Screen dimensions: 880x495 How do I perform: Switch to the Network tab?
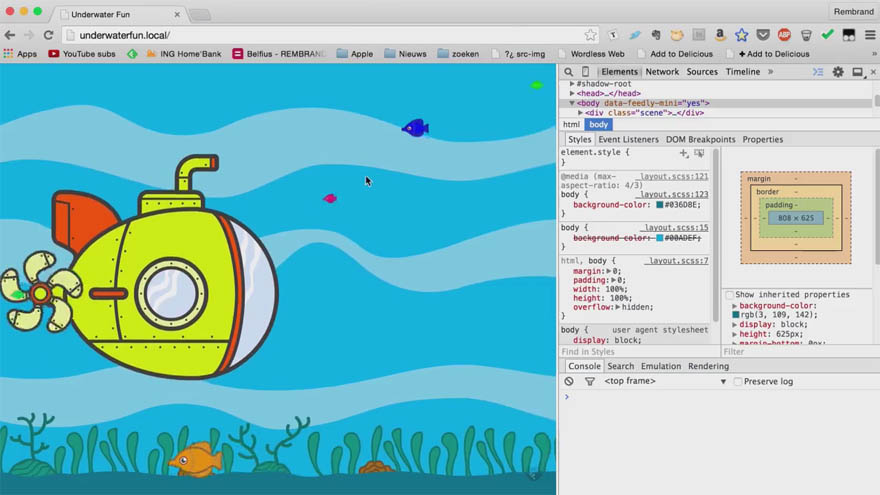662,72
